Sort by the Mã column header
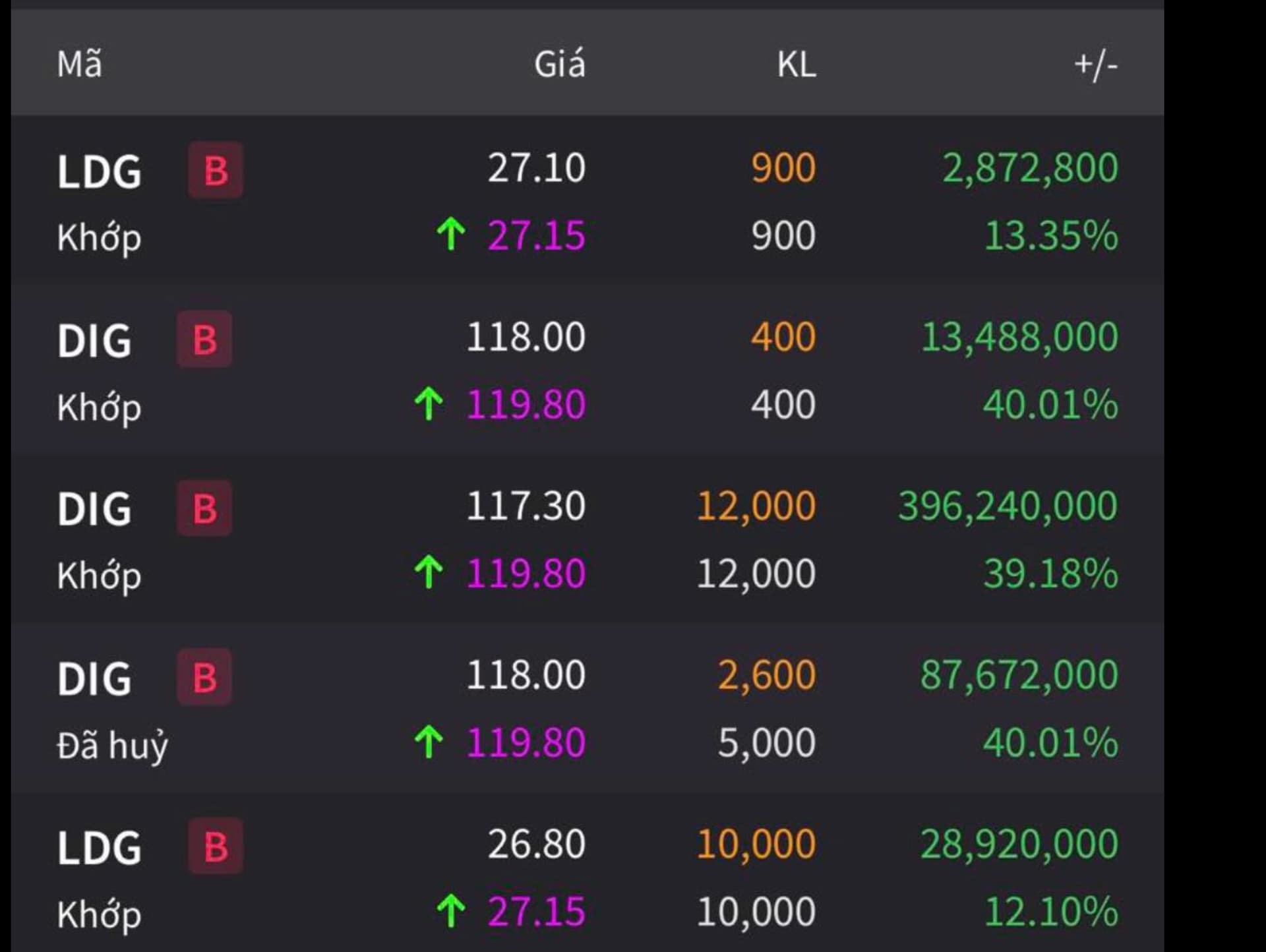This screenshot has width=1266, height=952. [x=80, y=65]
